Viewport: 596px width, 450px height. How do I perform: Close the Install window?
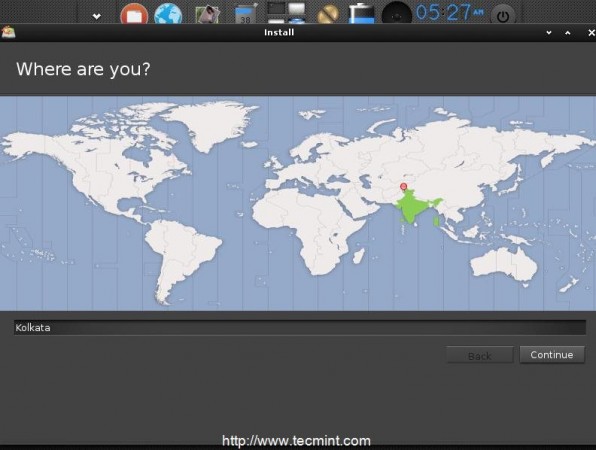pyautogui.click(x=591, y=33)
